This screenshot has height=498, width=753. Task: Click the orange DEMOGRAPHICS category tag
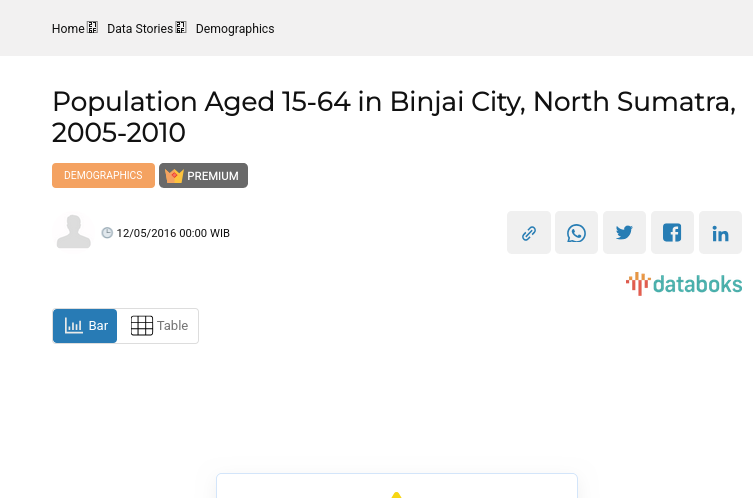(x=104, y=176)
